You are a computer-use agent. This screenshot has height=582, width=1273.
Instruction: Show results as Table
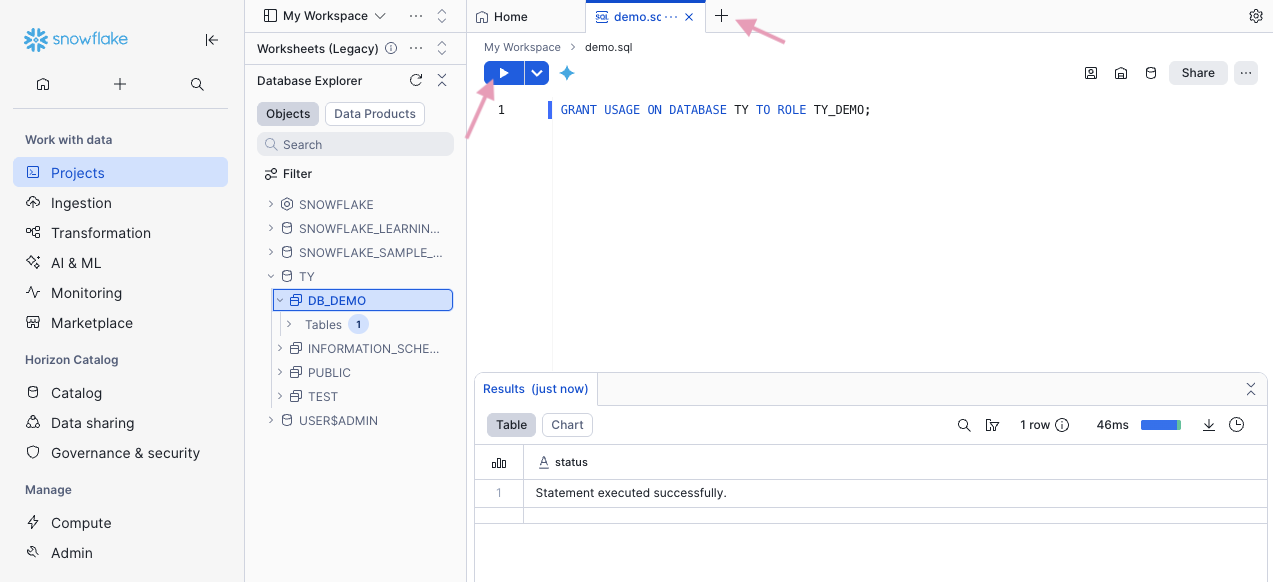tap(511, 425)
